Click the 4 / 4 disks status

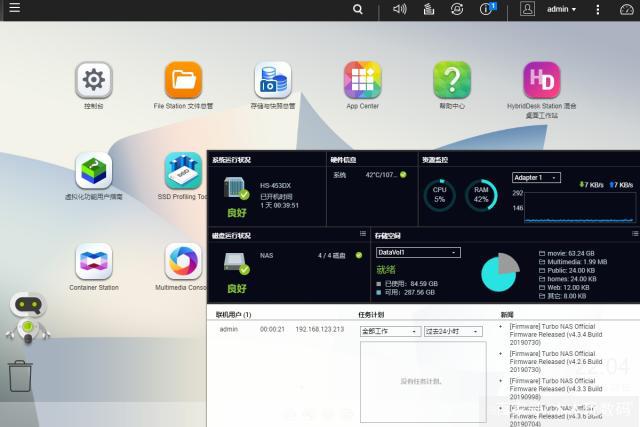point(331,256)
